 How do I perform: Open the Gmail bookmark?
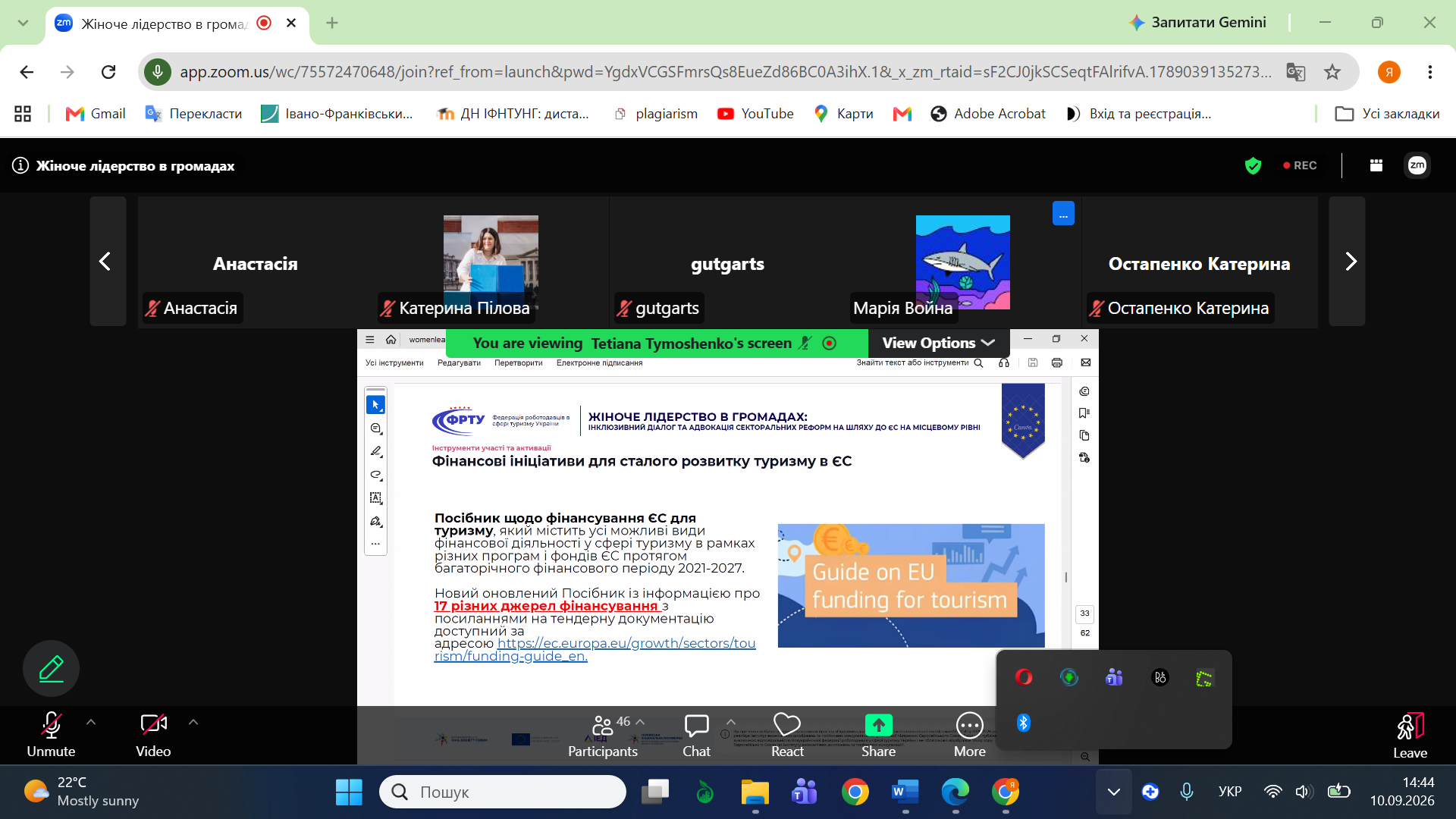(96, 114)
